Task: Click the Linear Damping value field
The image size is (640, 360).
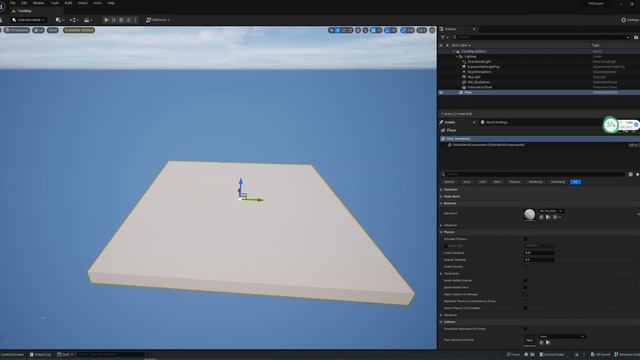Action: 539,253
